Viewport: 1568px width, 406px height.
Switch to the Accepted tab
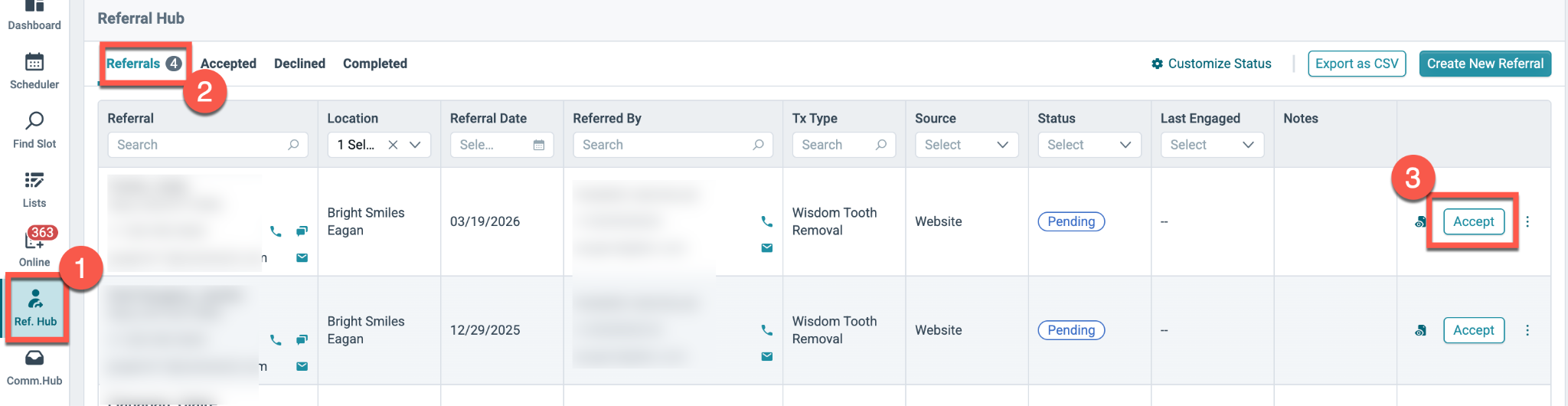point(228,64)
